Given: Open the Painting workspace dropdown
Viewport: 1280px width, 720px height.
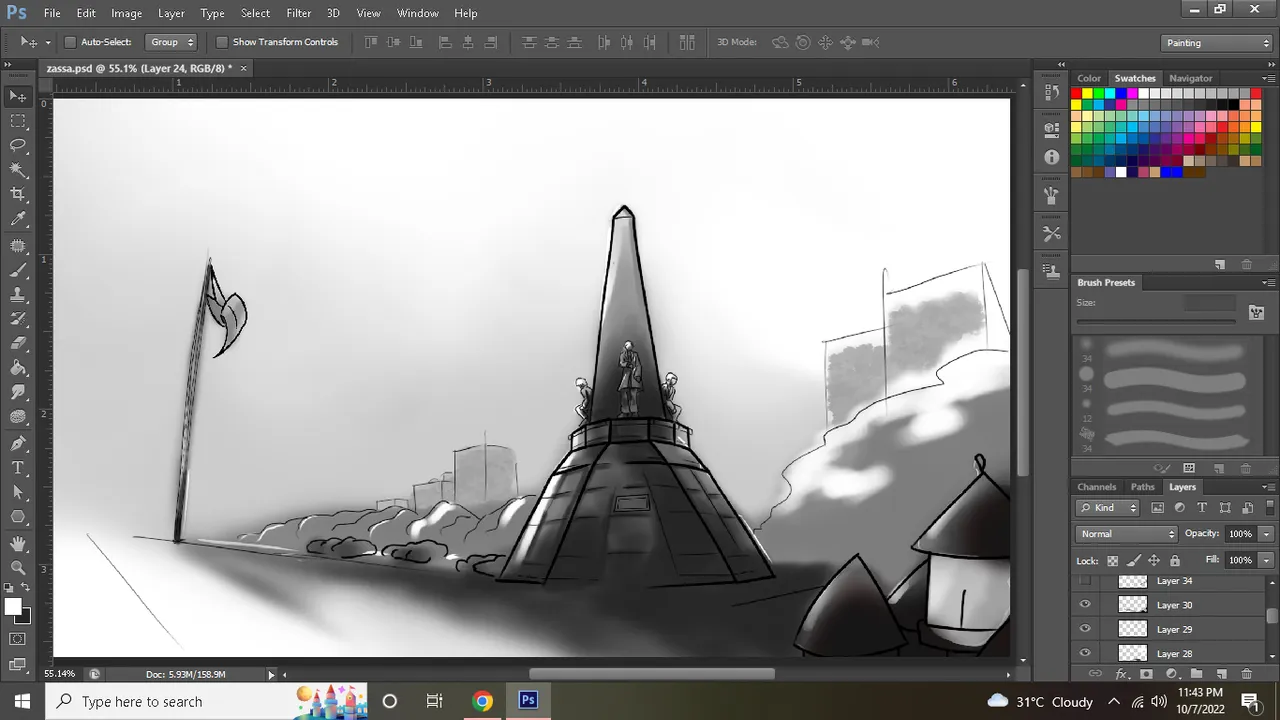Looking at the screenshot, I should [x=1217, y=43].
